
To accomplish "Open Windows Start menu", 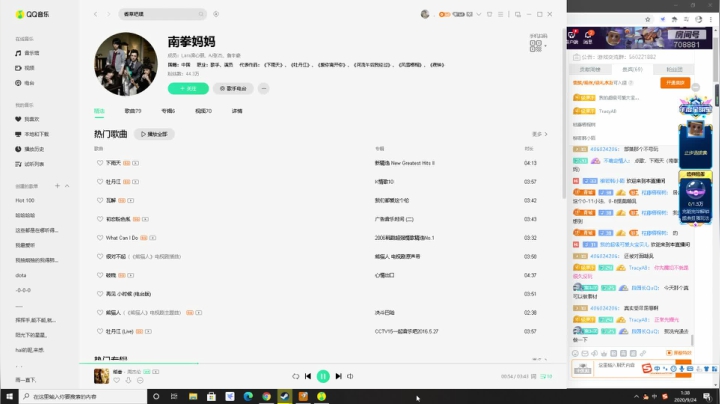I will coord(9,396).
